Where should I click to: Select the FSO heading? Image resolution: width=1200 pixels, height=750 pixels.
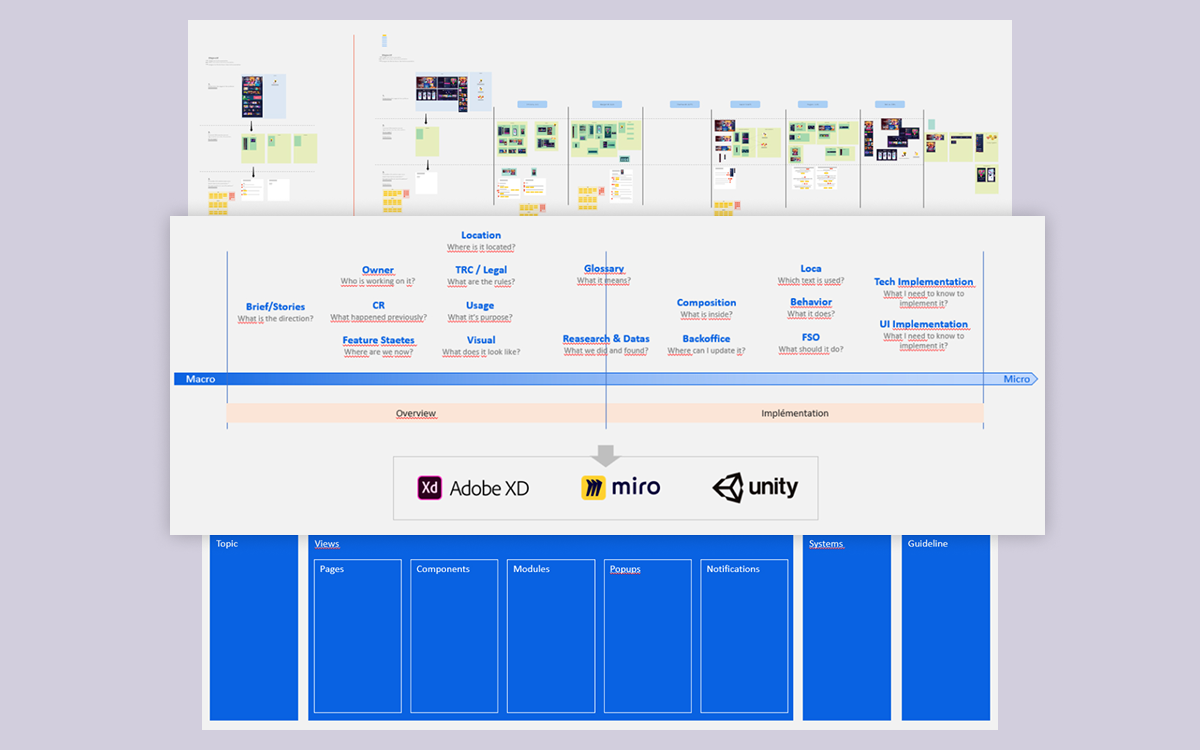coord(811,337)
